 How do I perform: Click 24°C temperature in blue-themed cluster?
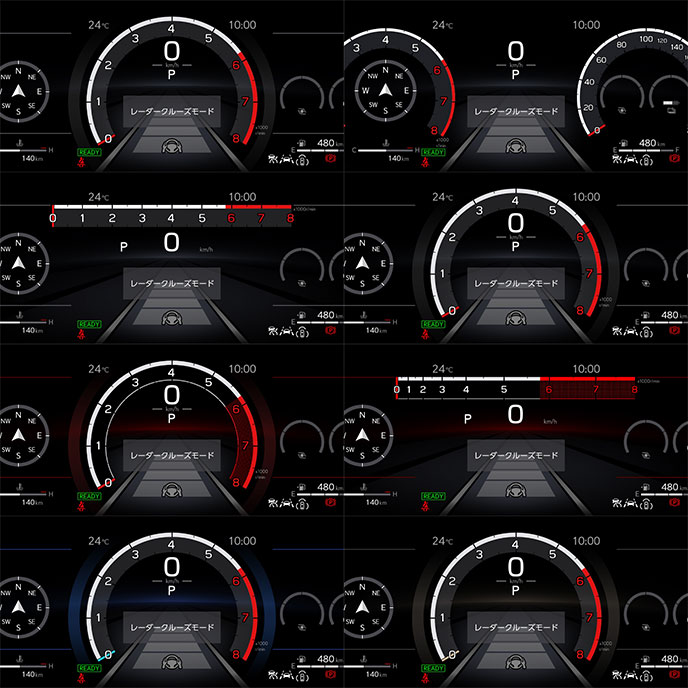[98, 541]
